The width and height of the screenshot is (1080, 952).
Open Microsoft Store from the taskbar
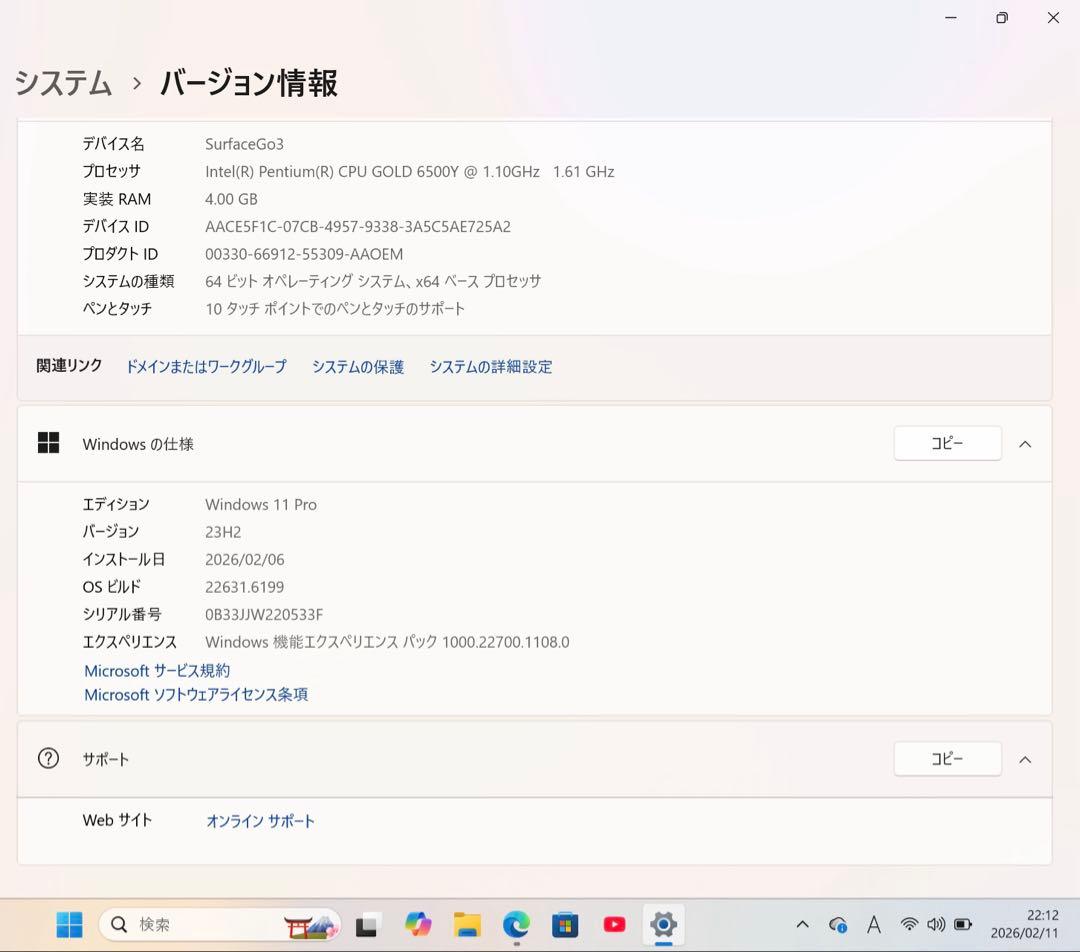(x=565, y=924)
